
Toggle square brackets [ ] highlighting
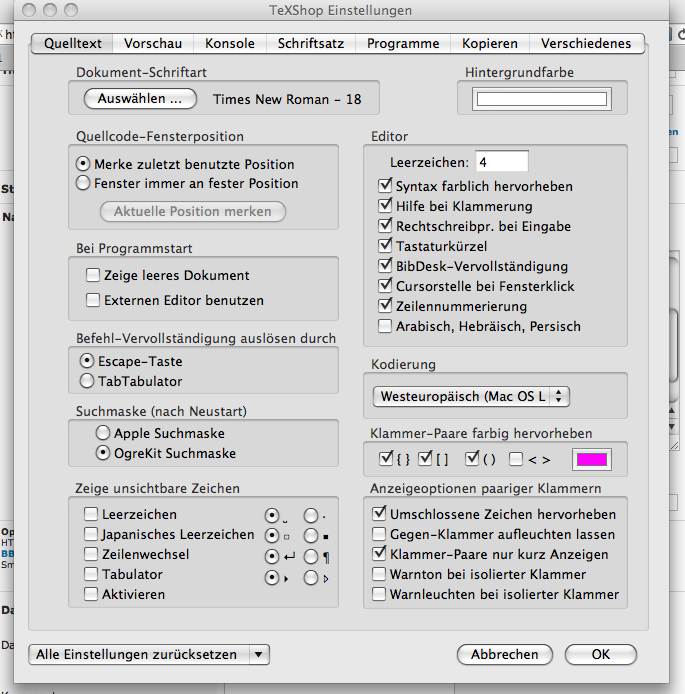point(425,459)
